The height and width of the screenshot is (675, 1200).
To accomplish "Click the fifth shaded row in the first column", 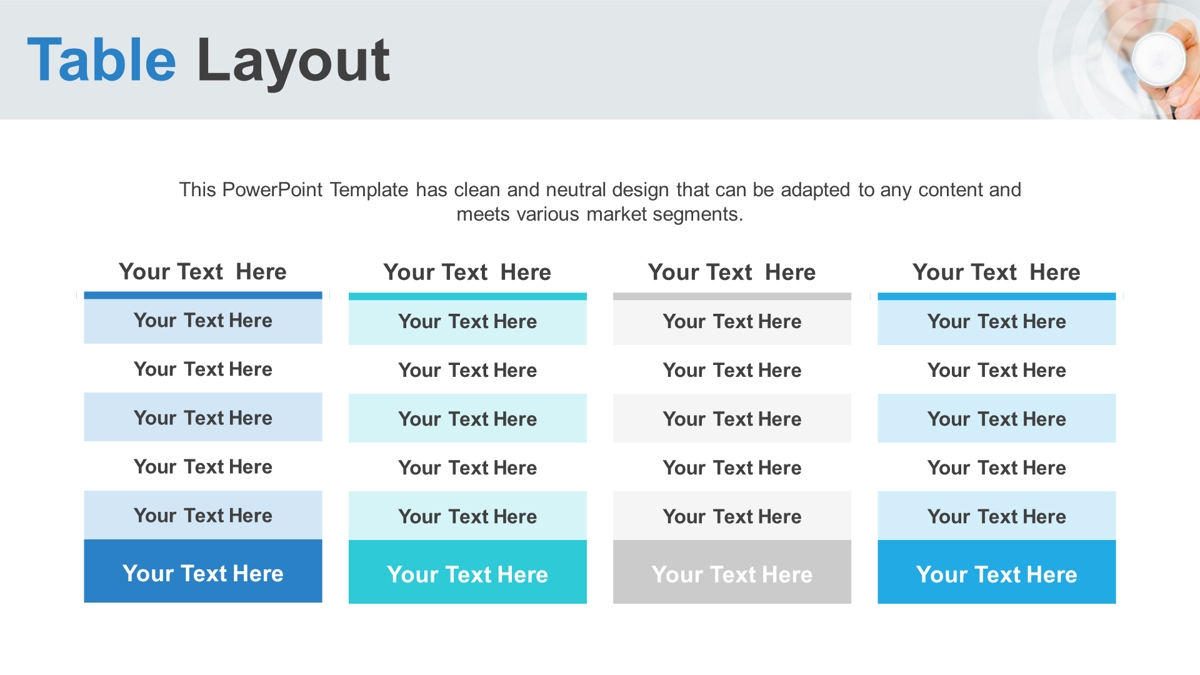I will click(203, 516).
